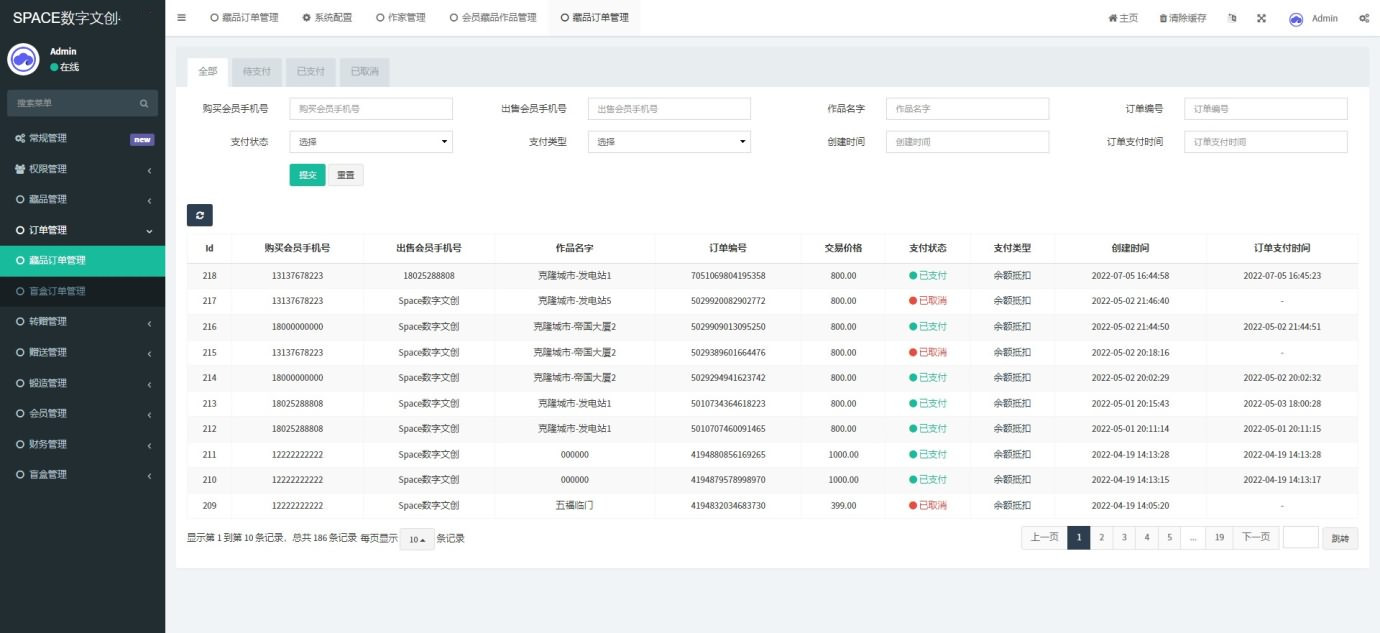Expand 会员管理 in the sidebar
This screenshot has height=633, width=1380.
click(x=82, y=413)
